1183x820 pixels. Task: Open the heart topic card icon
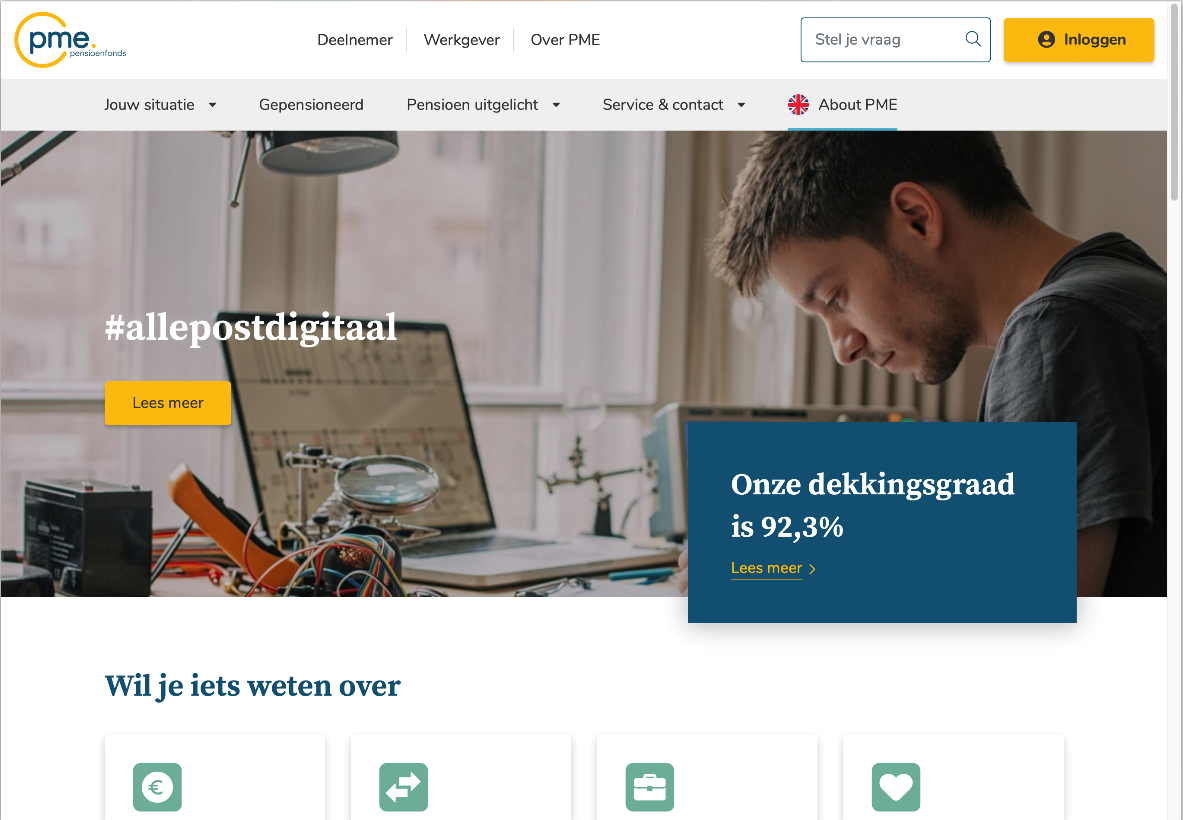pyautogui.click(x=896, y=787)
